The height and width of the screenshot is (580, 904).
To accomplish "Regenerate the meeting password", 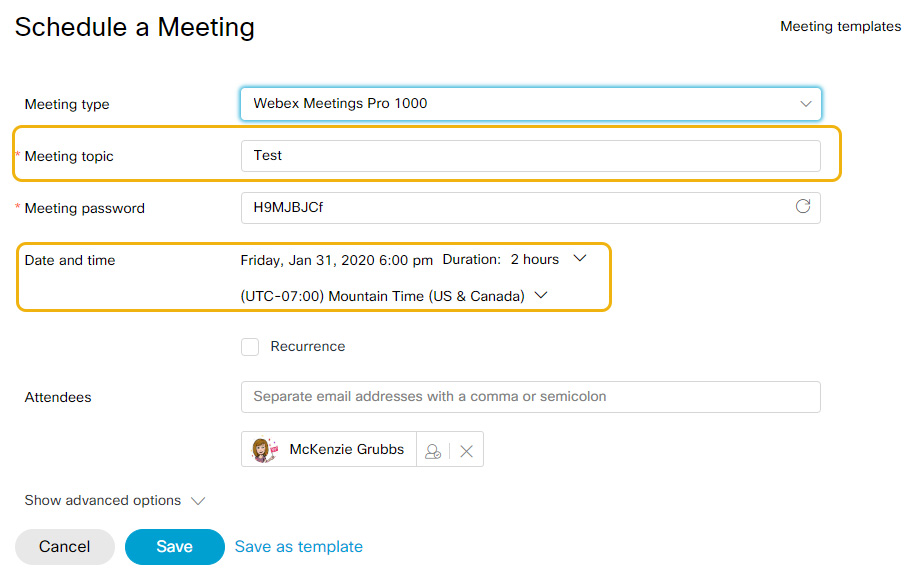I will click(803, 207).
